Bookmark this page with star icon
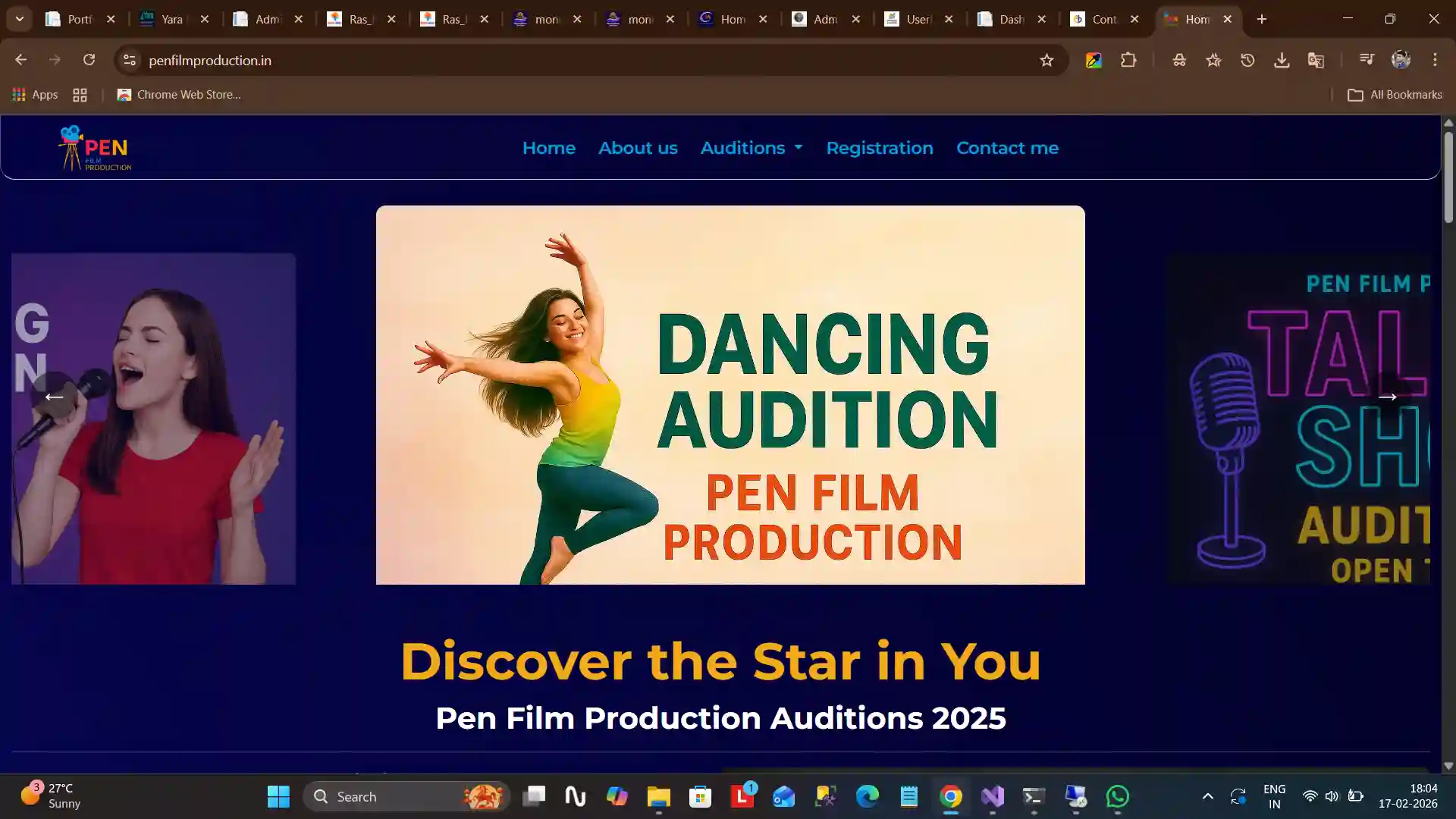 (x=1046, y=60)
